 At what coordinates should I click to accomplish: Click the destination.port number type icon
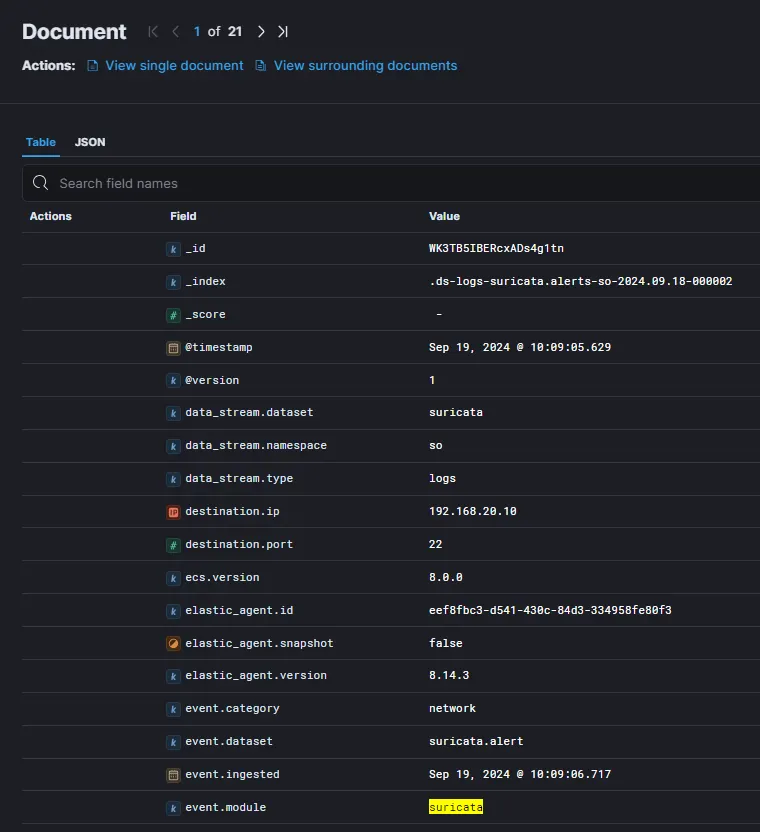point(173,545)
